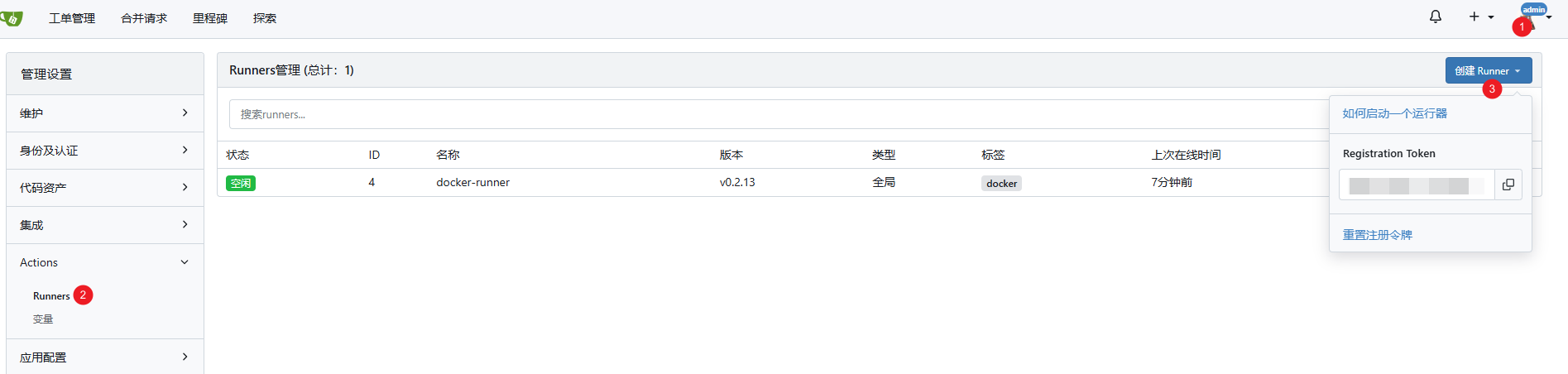
Task: Open the 工单管理 menu item
Action: click(72, 18)
